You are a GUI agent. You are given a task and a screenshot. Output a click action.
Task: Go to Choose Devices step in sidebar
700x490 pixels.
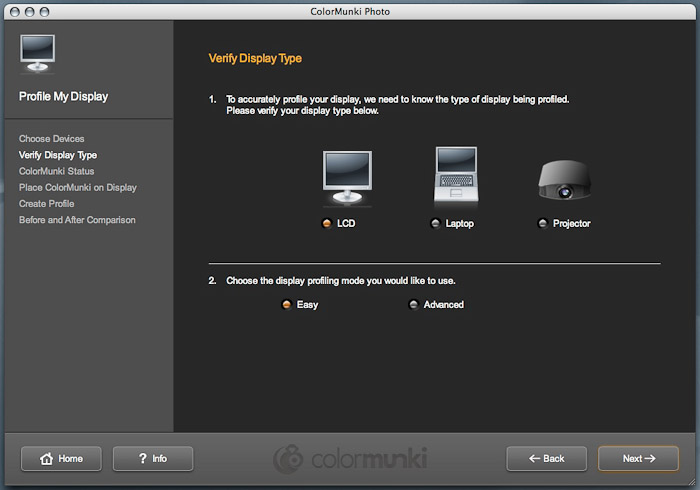52,139
